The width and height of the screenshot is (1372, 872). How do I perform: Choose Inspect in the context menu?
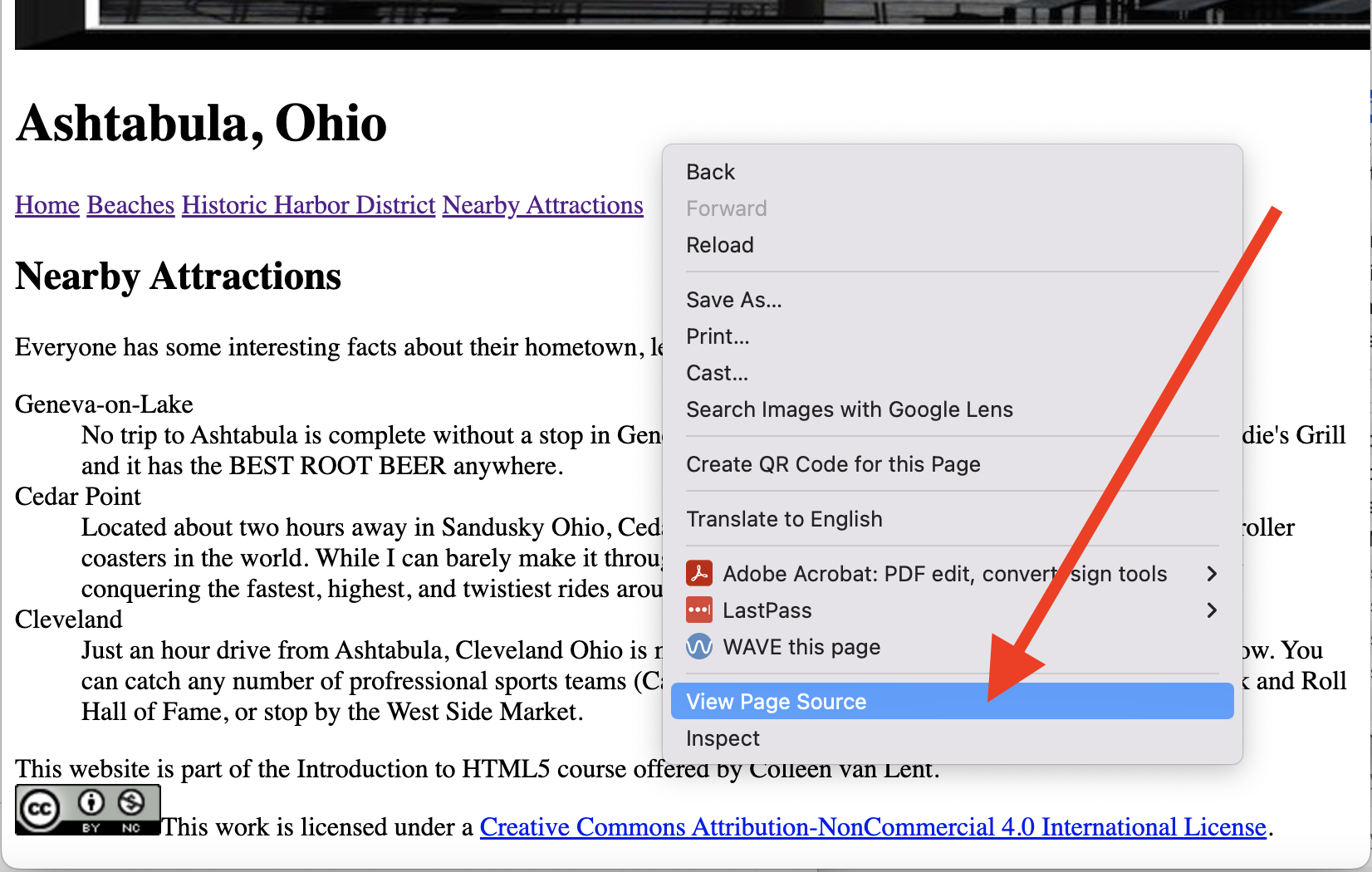[x=723, y=738]
